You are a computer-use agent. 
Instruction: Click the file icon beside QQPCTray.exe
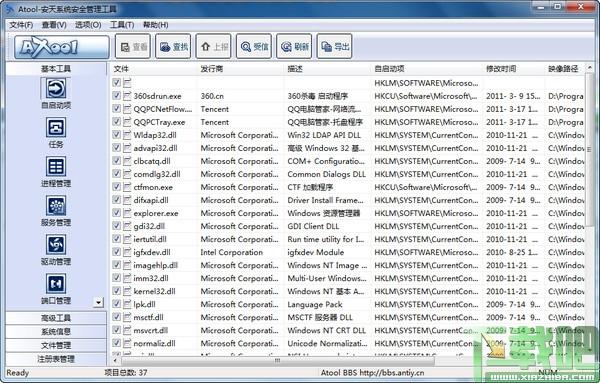[x=127, y=122]
